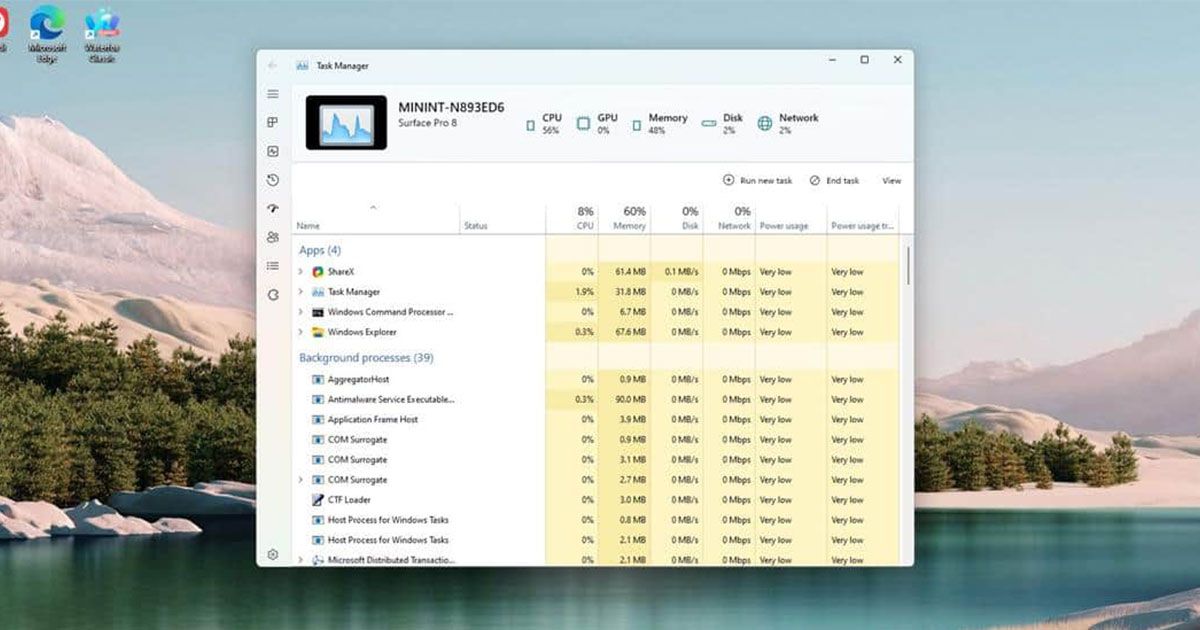Screen dimensions: 1200x630
Task: Open the Details view in the sidebar
Action: (x=272, y=266)
